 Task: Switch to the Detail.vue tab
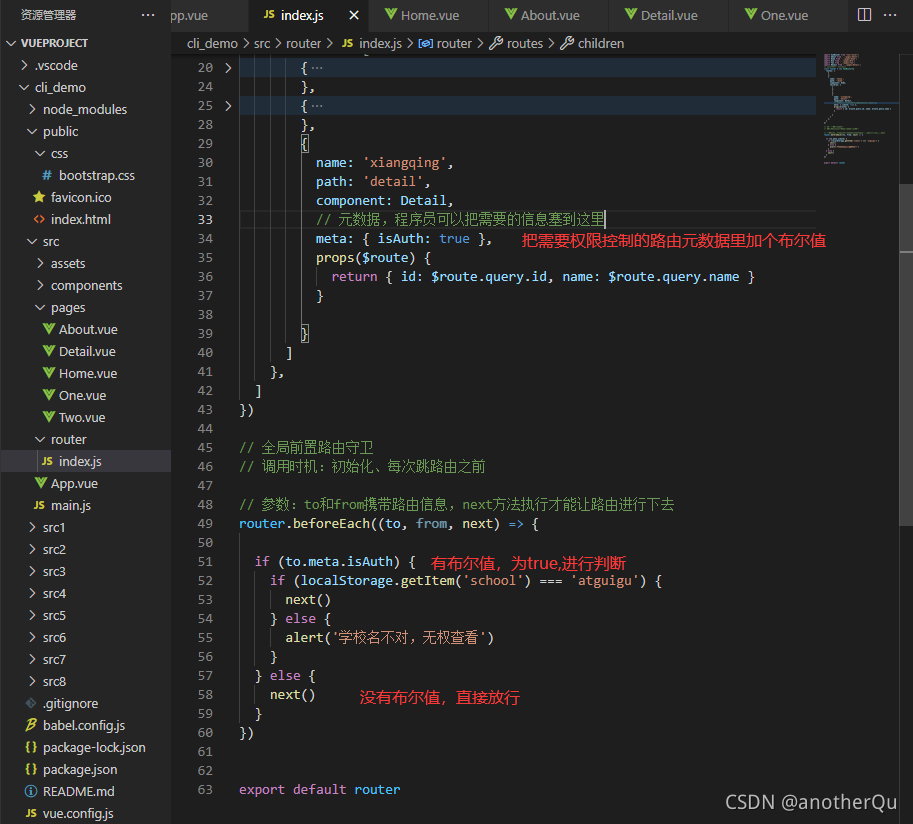(x=668, y=16)
